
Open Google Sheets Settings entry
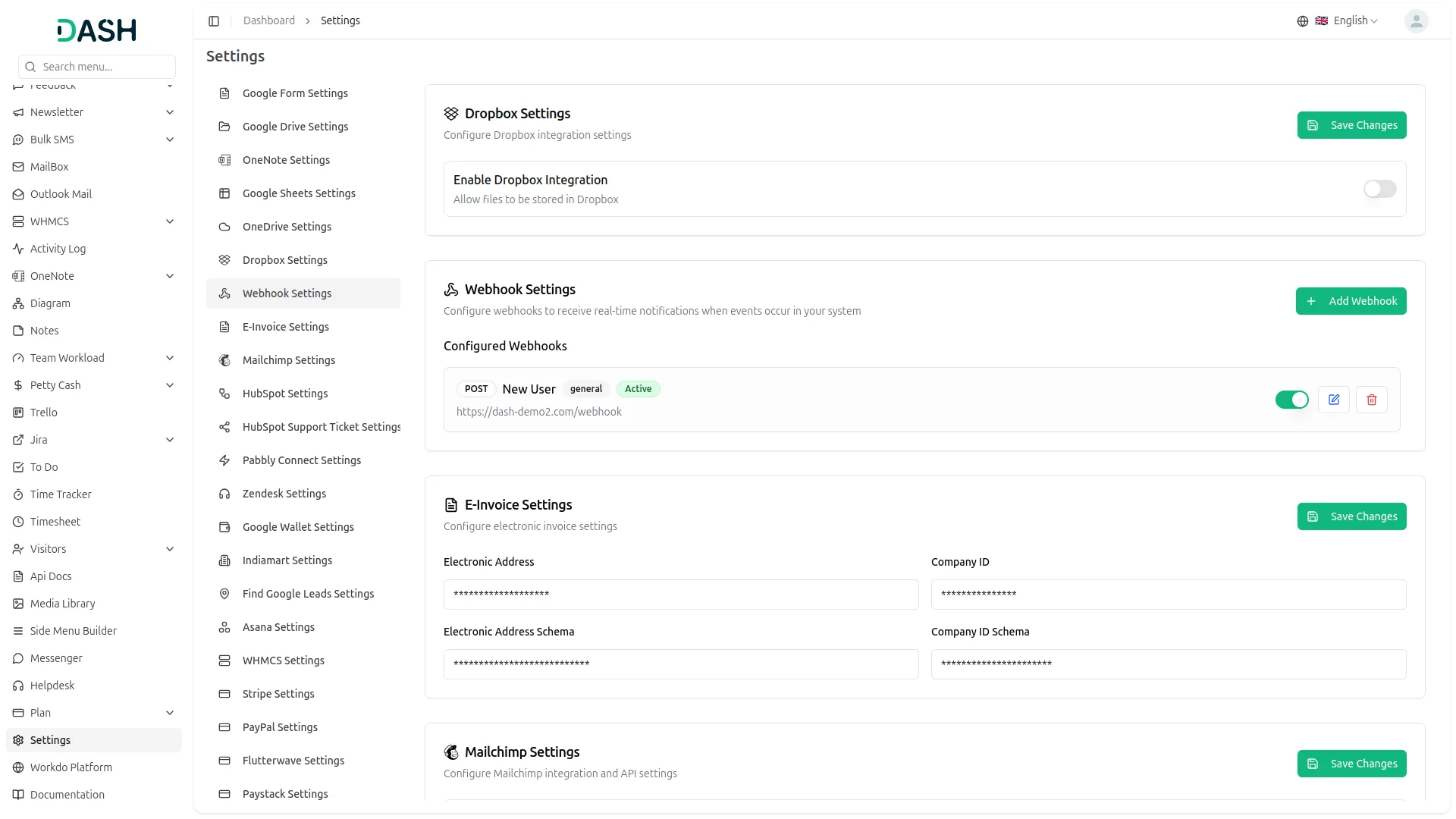click(x=303, y=193)
